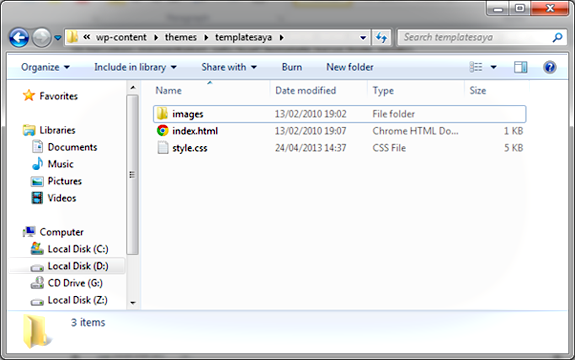Click date 24/04/2013 14:37
This screenshot has height=360, width=575.
tap(311, 148)
